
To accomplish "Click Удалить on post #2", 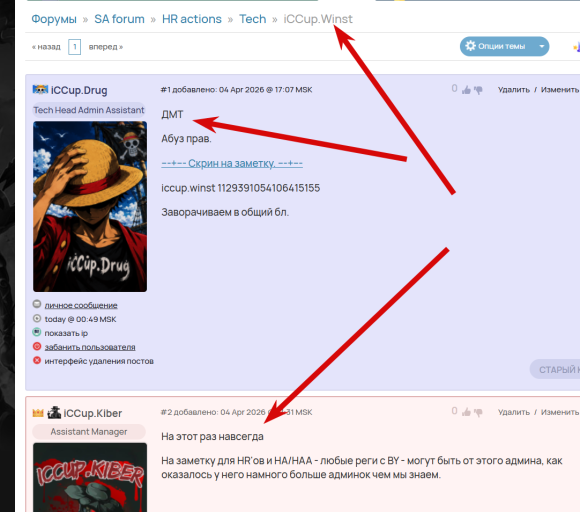I will [x=513, y=412].
